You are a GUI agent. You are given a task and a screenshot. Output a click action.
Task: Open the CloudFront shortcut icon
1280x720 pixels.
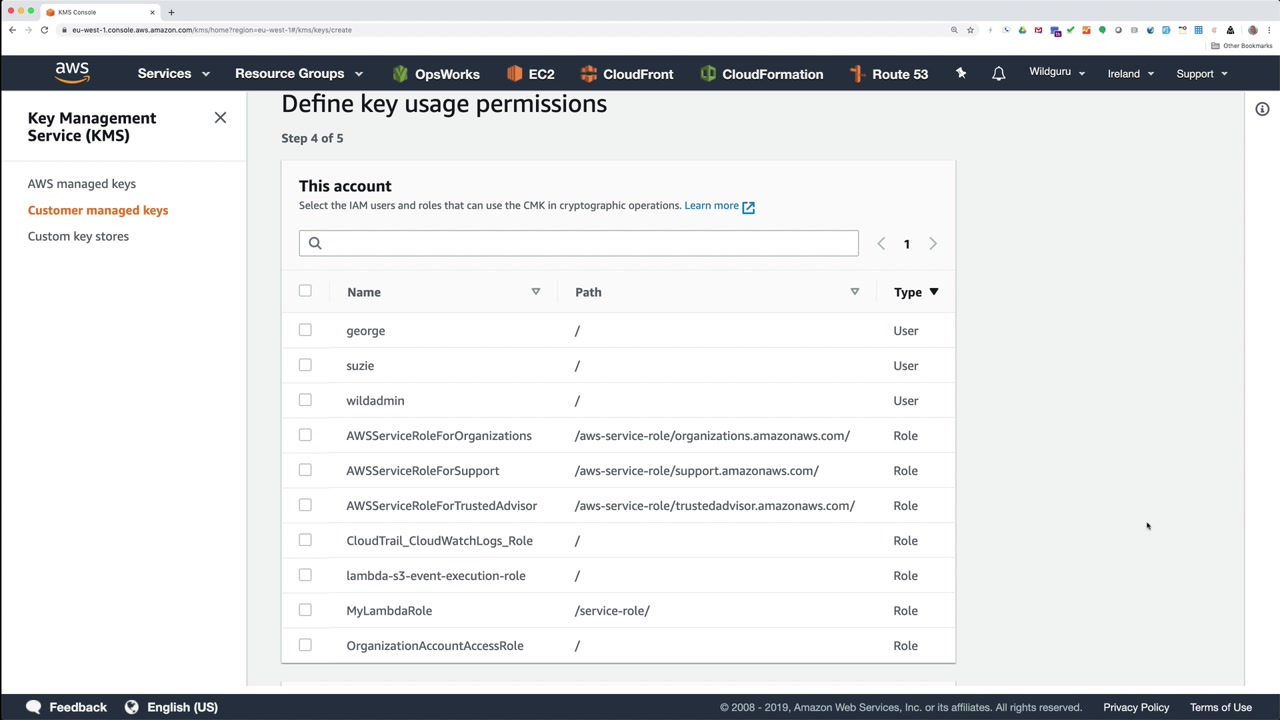(x=589, y=74)
